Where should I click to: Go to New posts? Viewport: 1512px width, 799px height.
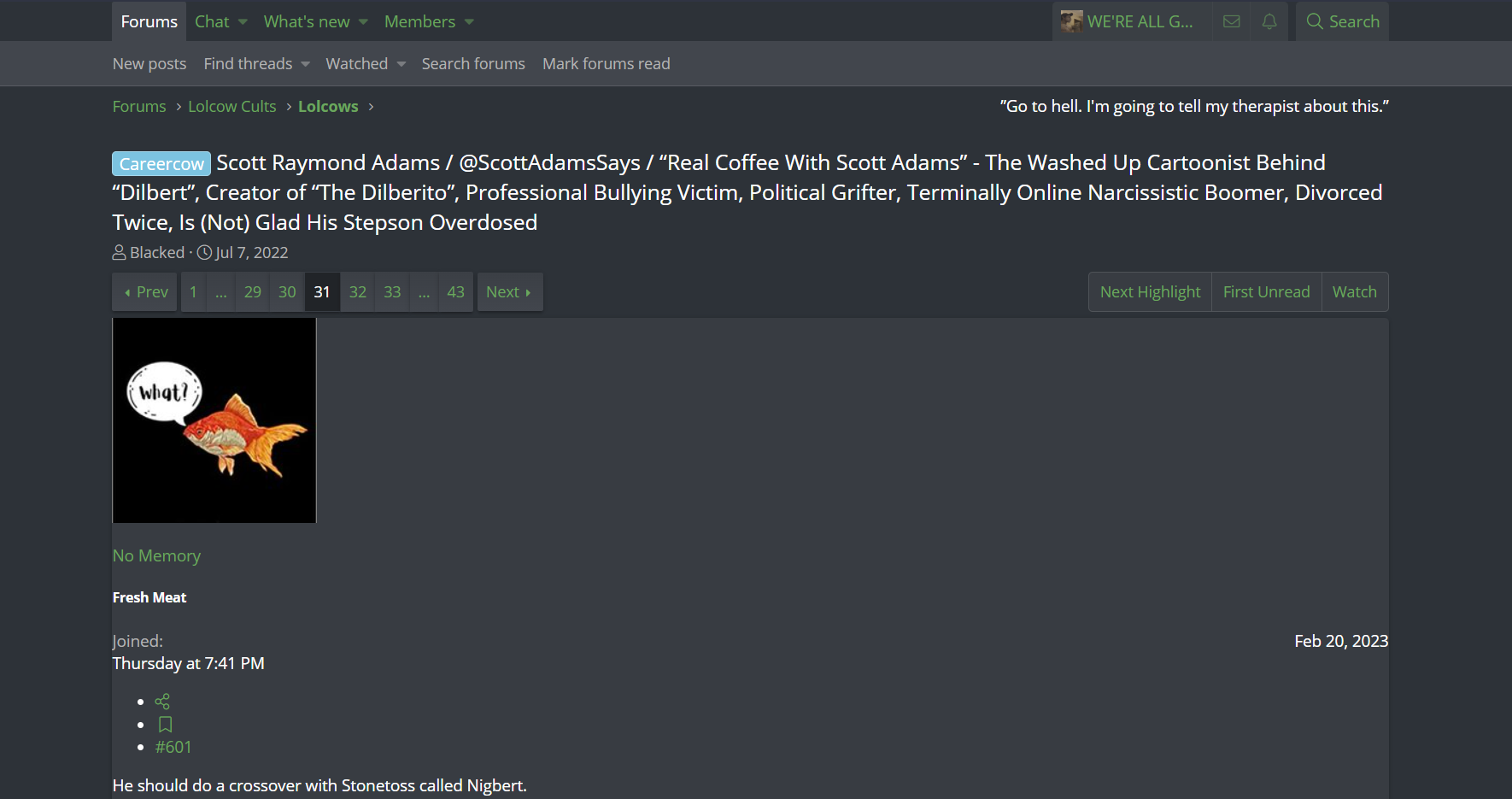tap(149, 64)
